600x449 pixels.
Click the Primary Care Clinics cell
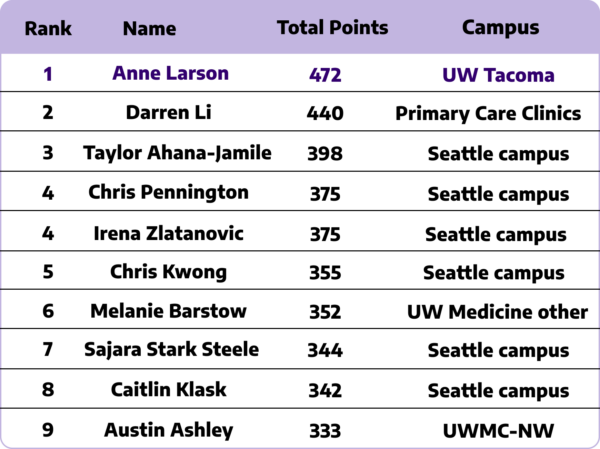click(488, 114)
